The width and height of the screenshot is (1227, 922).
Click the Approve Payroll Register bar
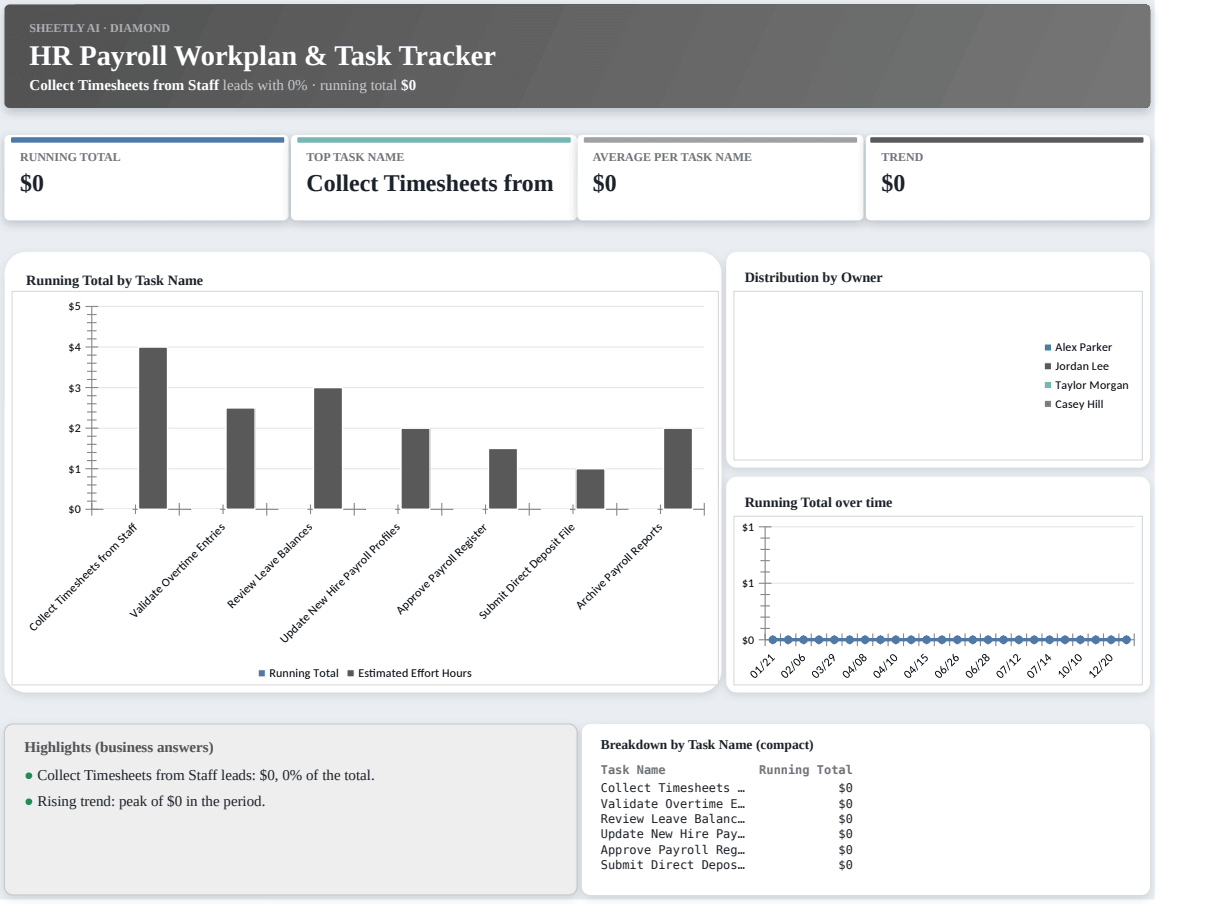503,479
